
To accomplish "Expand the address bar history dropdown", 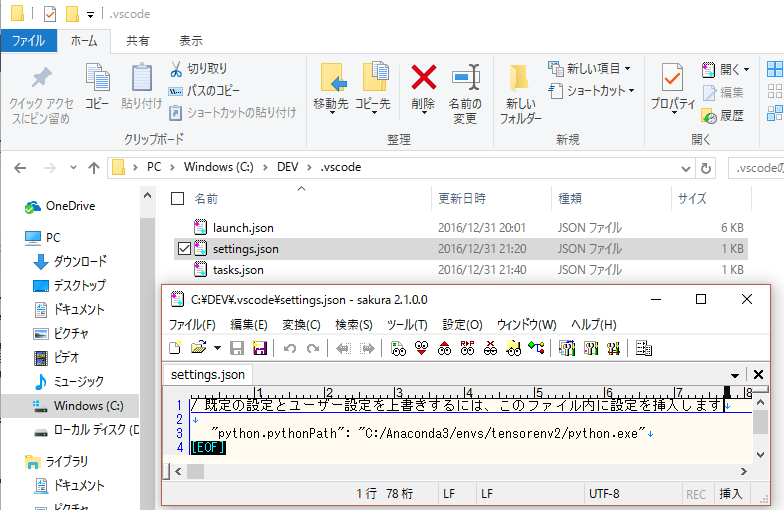I will 686,169.
